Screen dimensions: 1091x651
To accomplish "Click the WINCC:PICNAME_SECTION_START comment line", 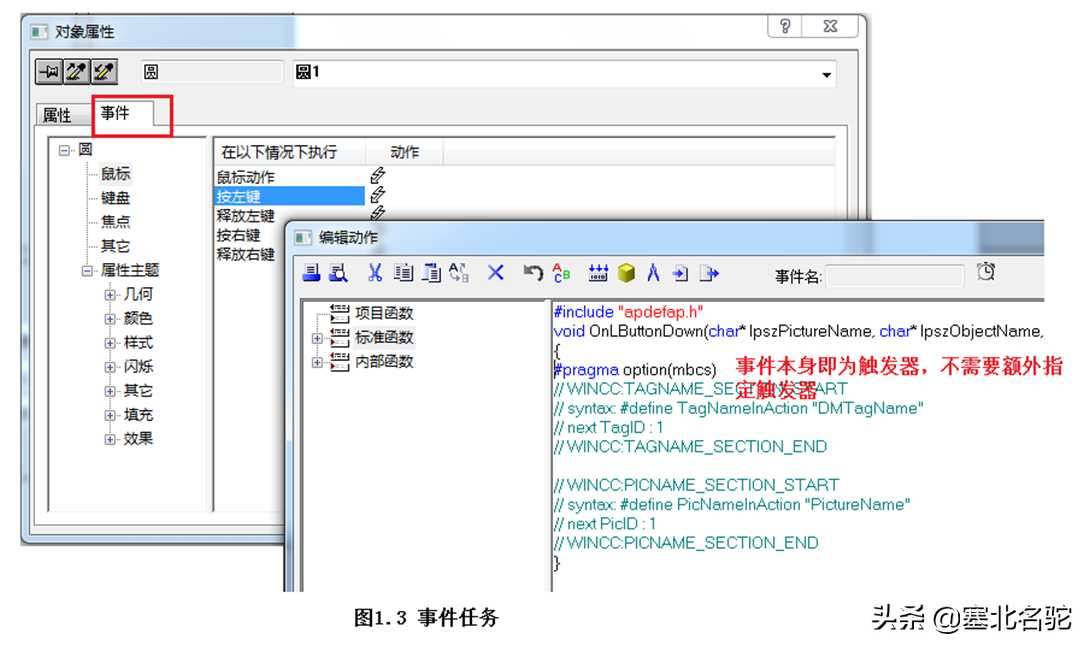I will point(696,485).
